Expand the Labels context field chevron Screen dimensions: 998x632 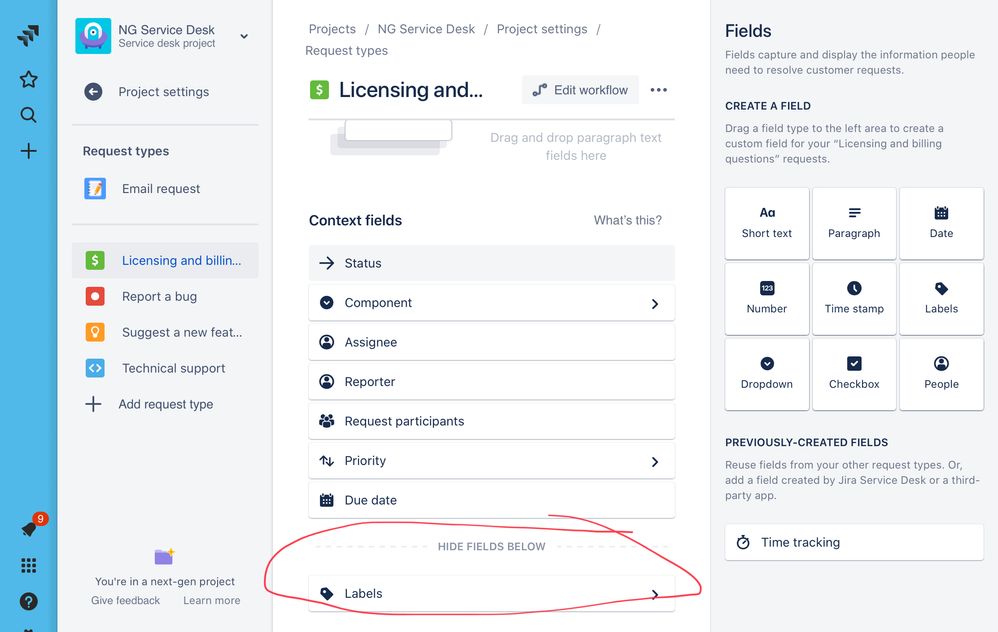[x=654, y=594]
